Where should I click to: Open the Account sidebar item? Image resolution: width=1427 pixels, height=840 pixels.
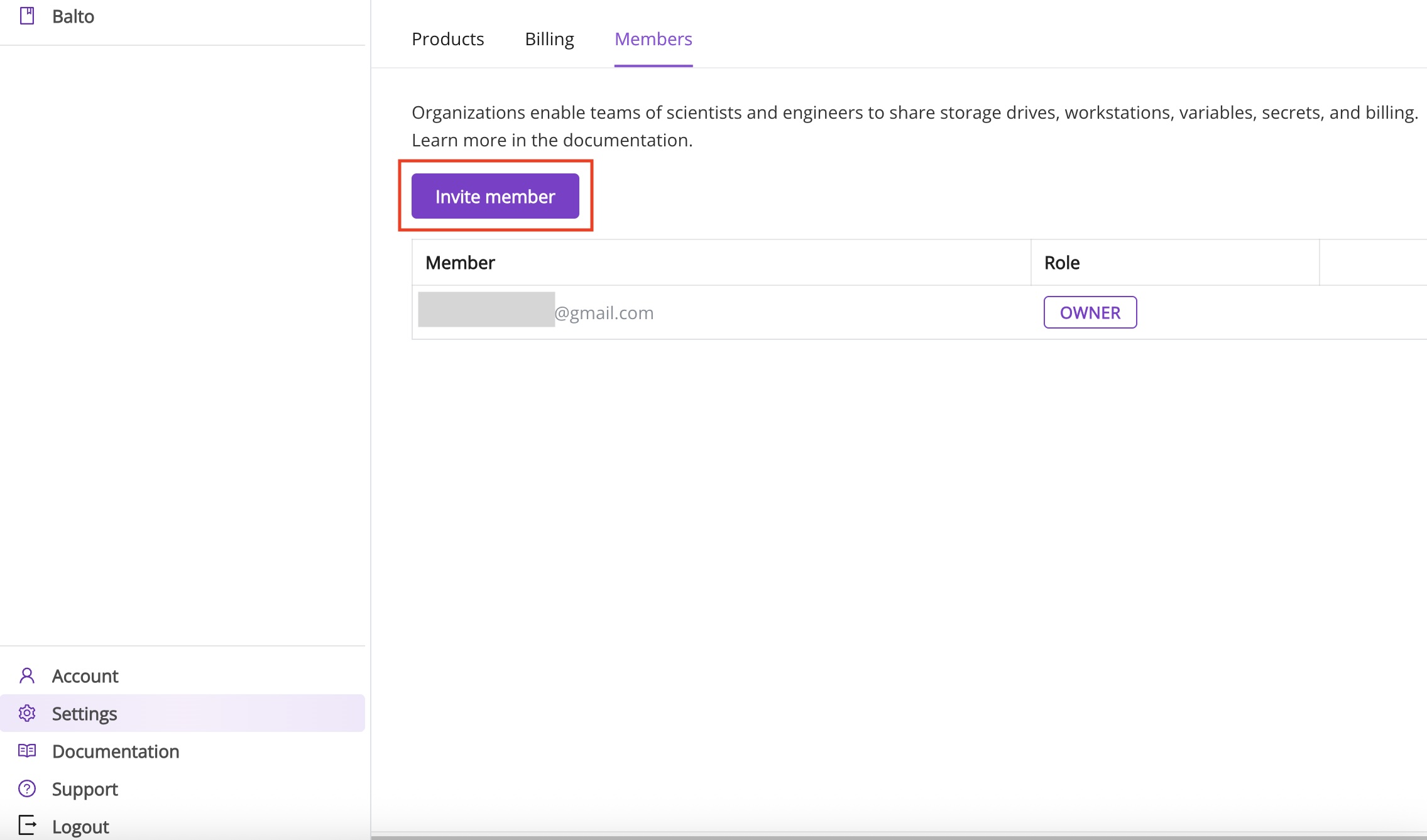[85, 676]
